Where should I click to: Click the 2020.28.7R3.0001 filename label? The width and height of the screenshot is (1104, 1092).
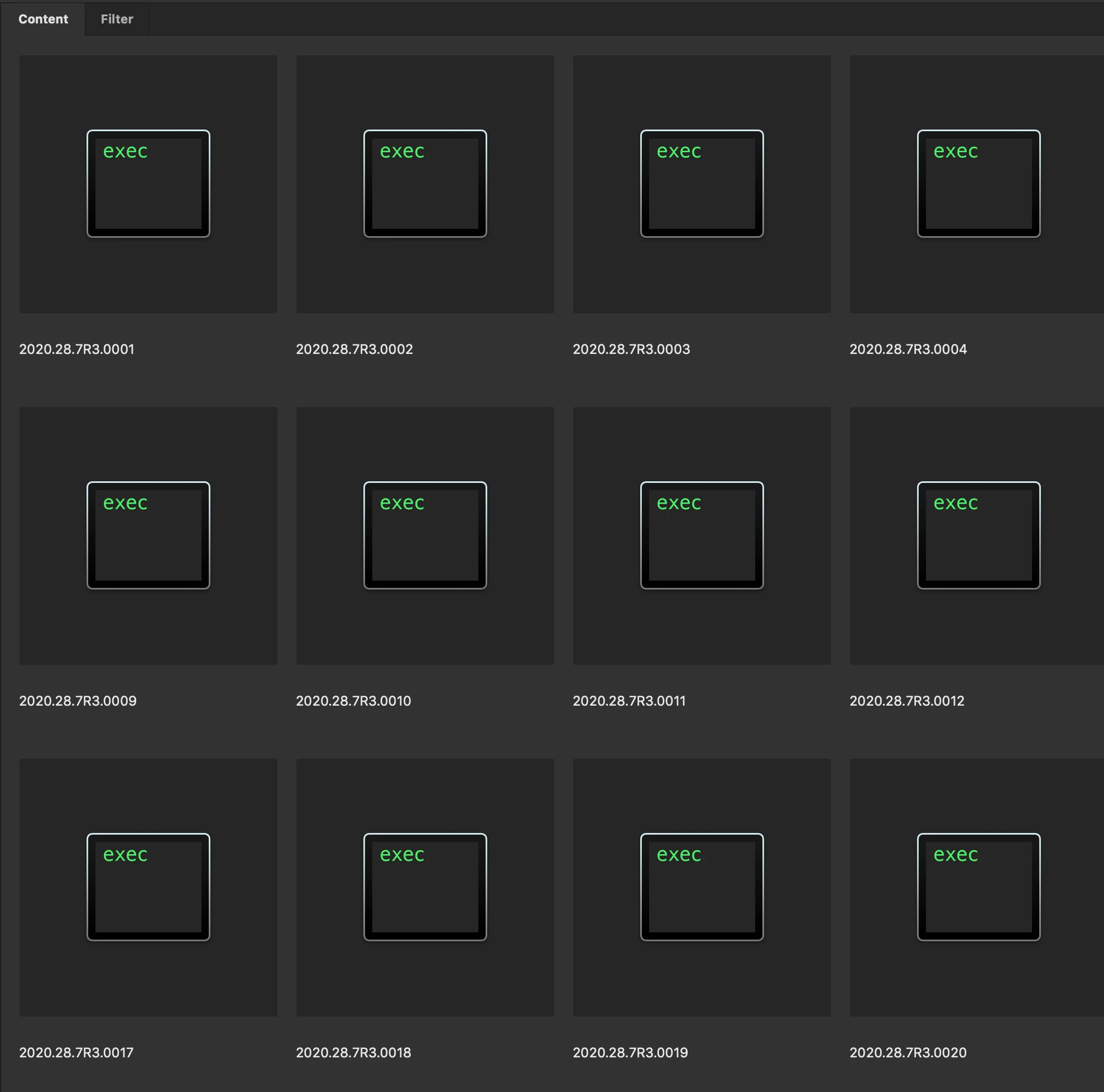click(x=76, y=349)
